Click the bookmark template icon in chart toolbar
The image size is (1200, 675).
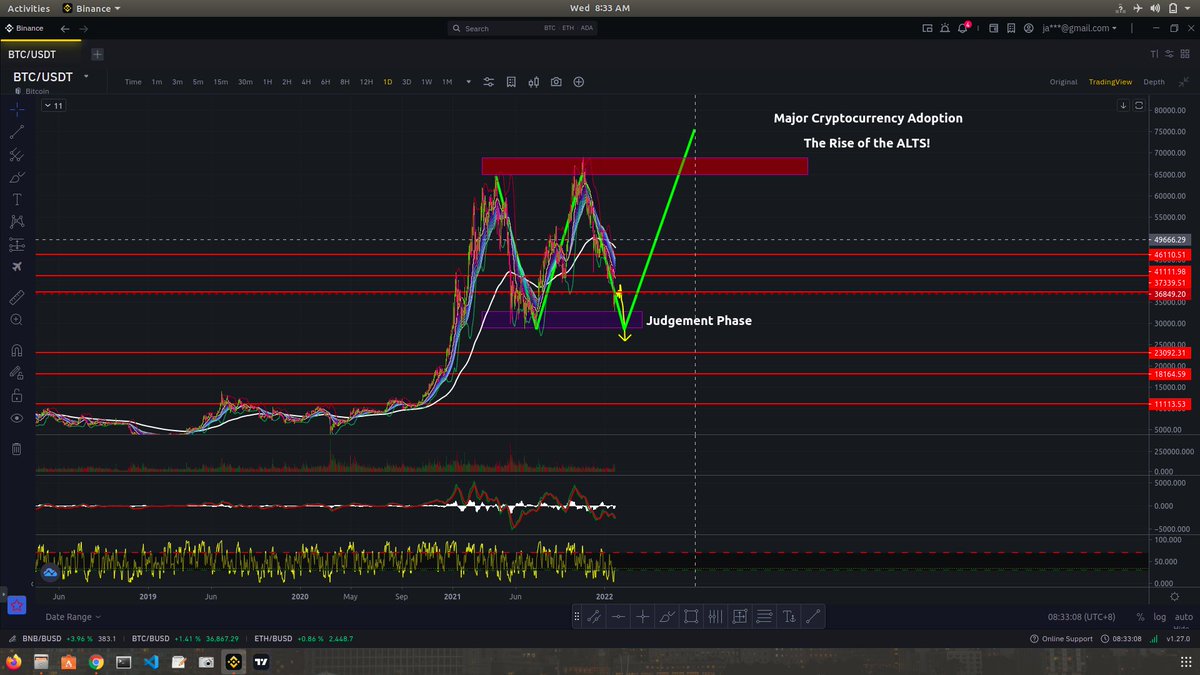click(x=511, y=82)
